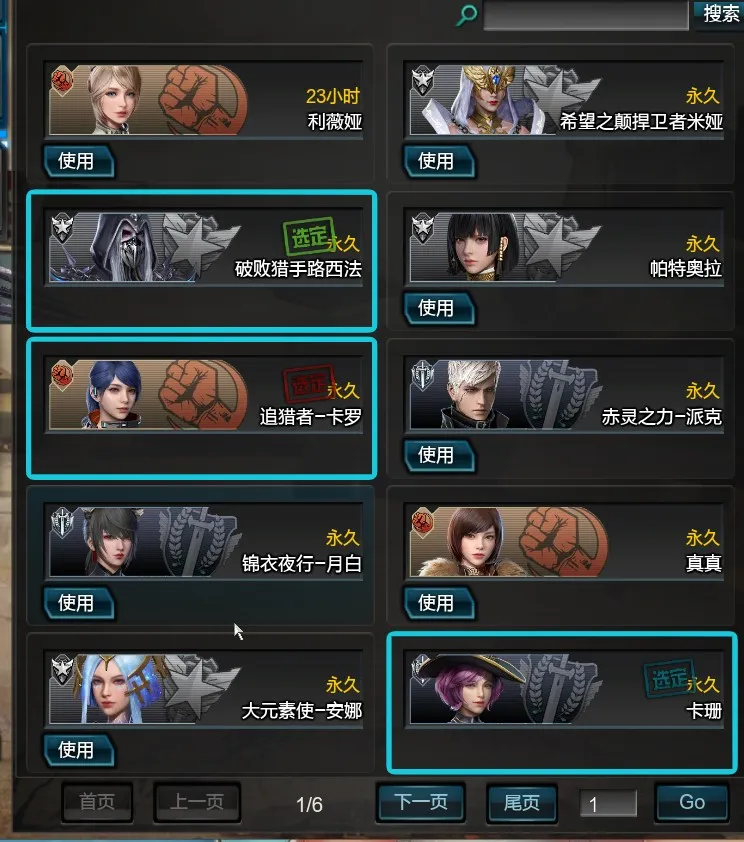Click the red fist badge on 利薇娅 card
Image resolution: width=744 pixels, height=842 pixels.
pyautogui.click(x=62, y=81)
